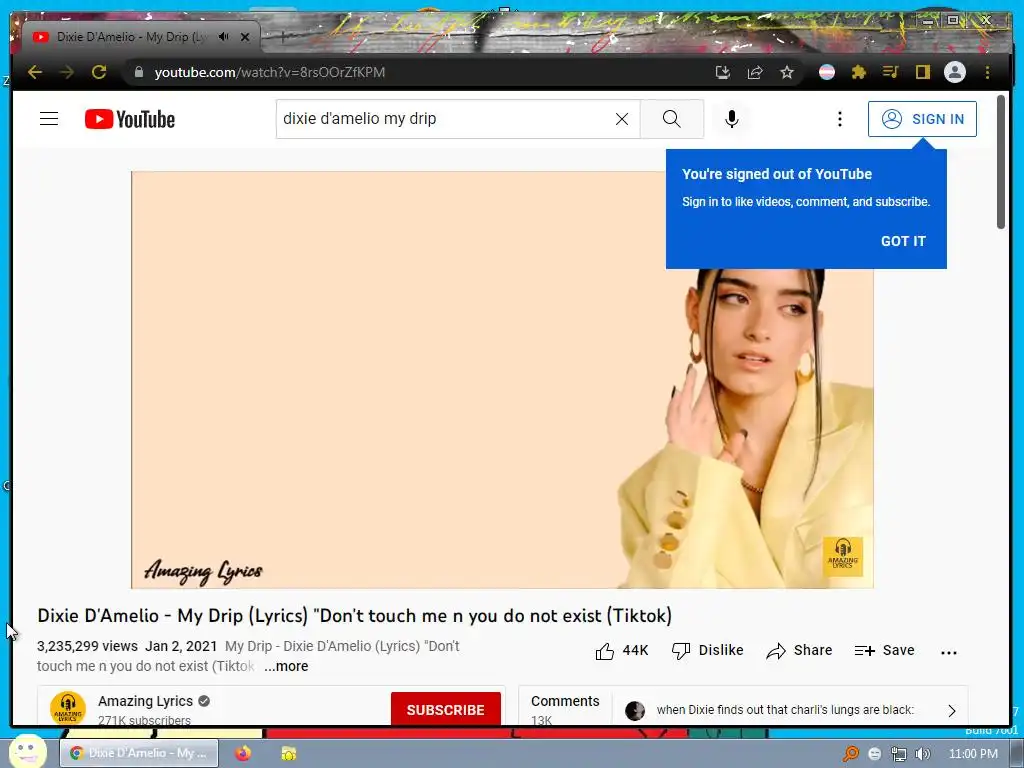
Task: Open the volume speaker tray icon
Action: (x=923, y=754)
